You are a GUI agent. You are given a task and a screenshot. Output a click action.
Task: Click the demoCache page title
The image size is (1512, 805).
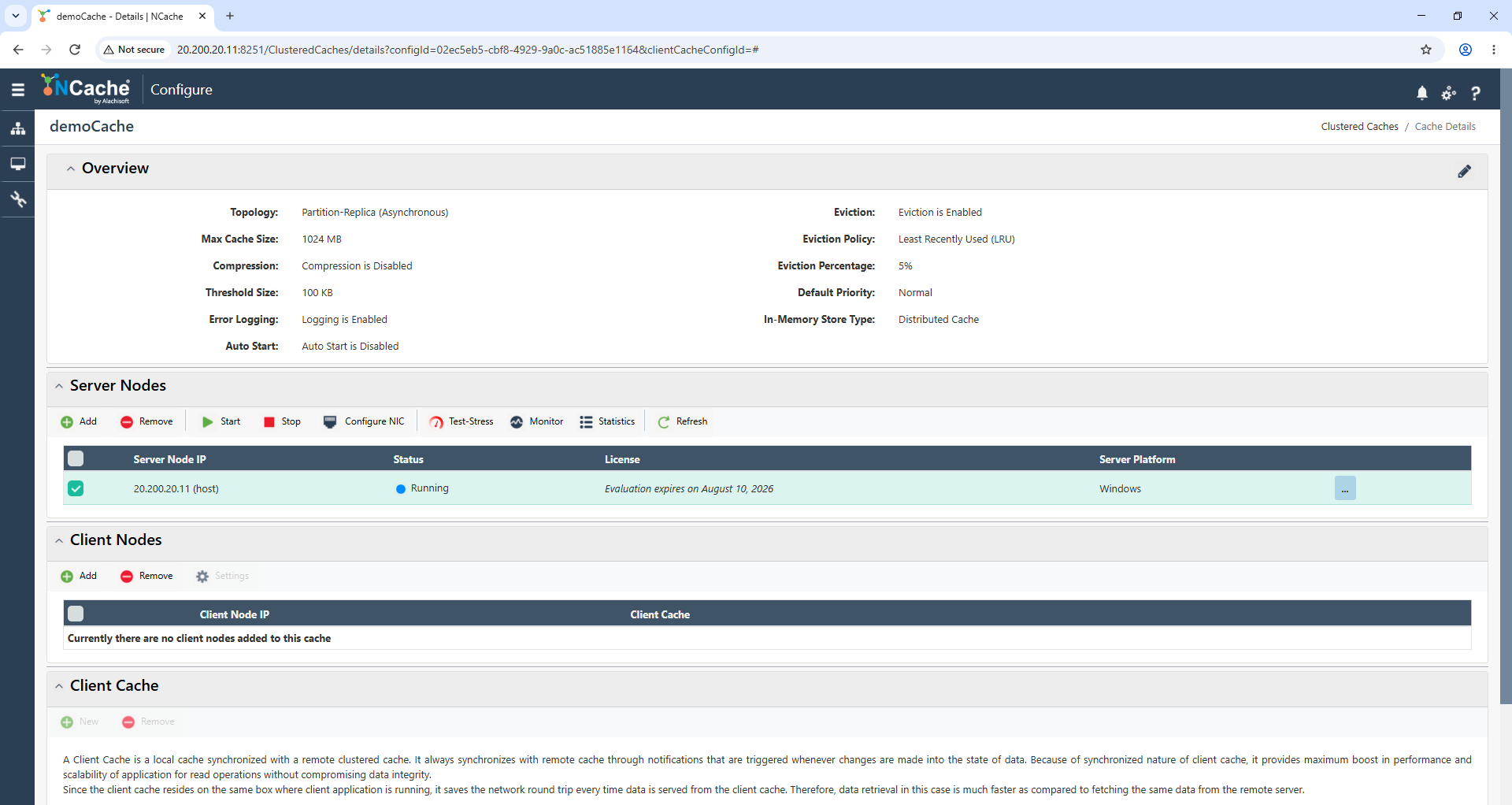pos(91,126)
